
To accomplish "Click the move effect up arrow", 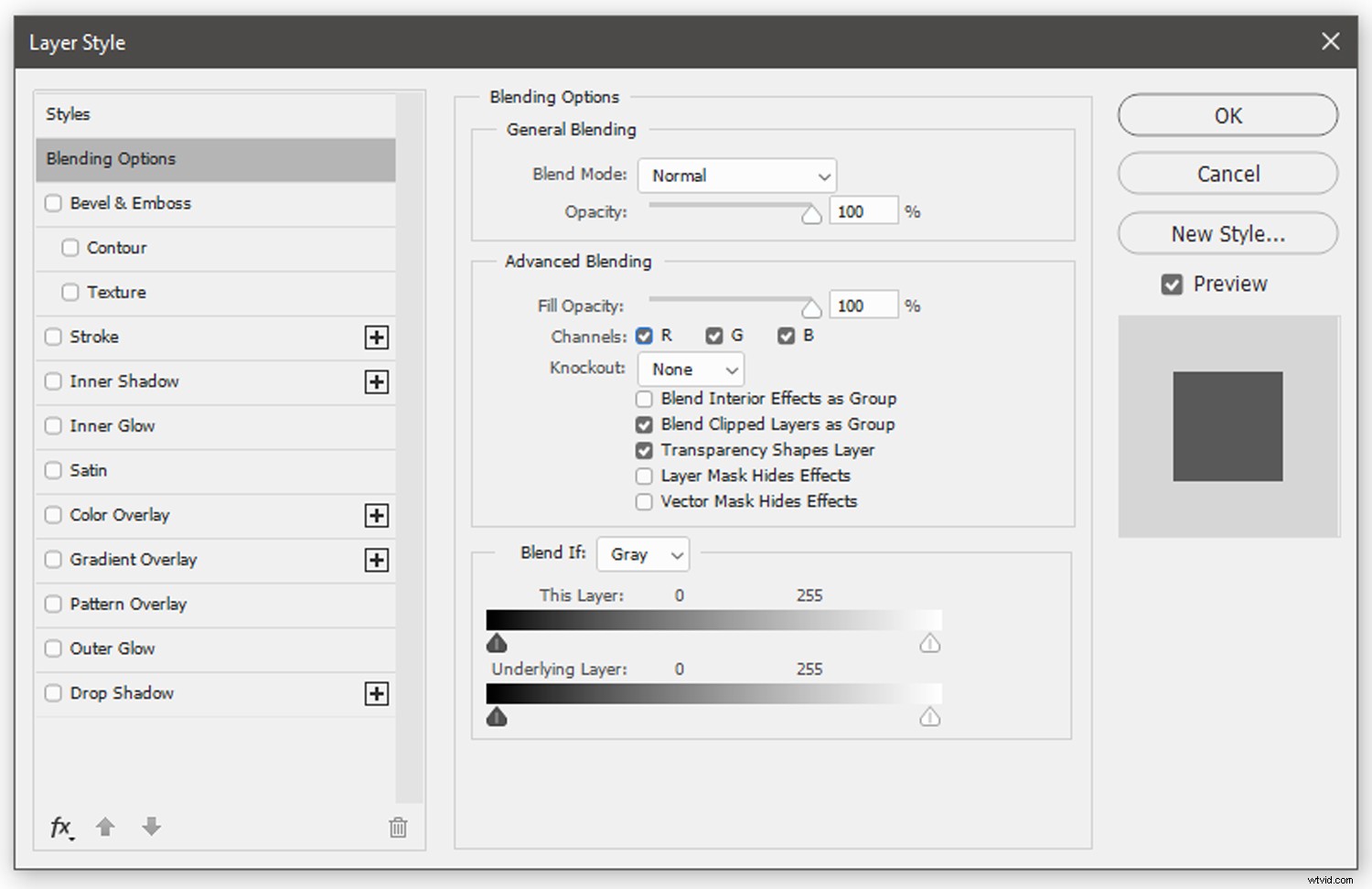I will click(x=105, y=827).
